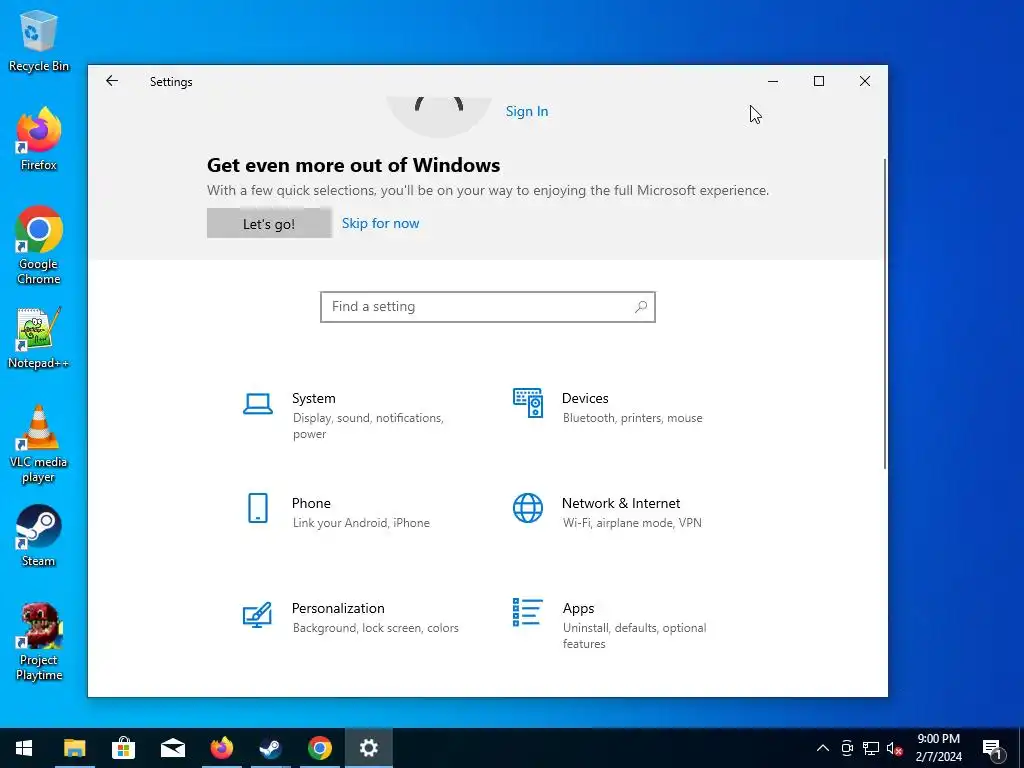The image size is (1024, 768).
Task: Click the System category title
Action: [313, 398]
